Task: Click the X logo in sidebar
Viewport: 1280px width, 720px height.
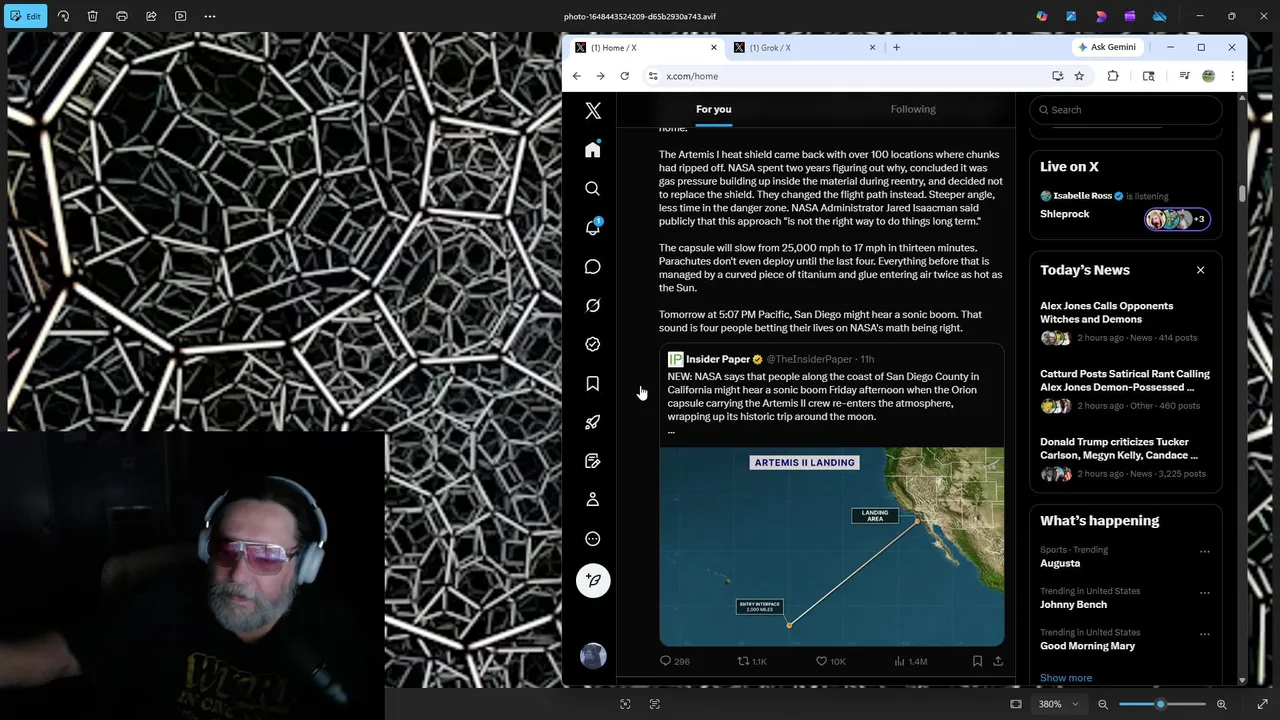Action: pyautogui.click(x=593, y=111)
